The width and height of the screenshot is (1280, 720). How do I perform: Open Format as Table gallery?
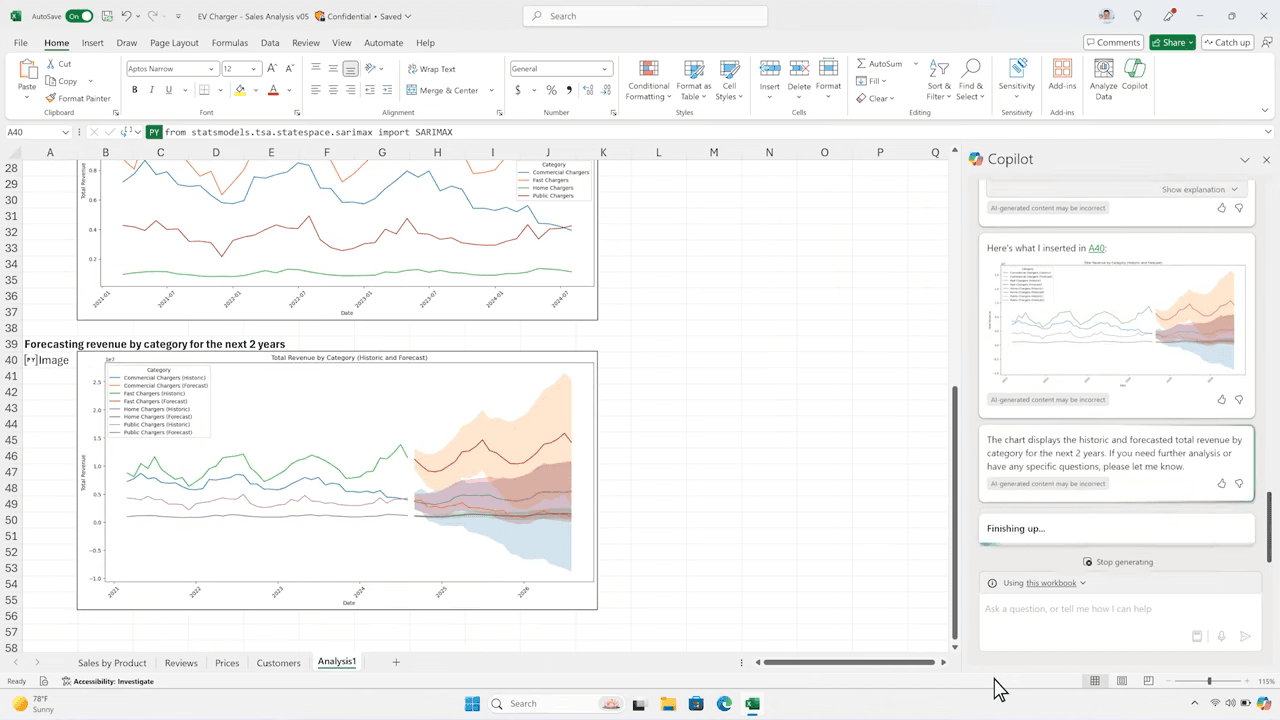click(694, 79)
